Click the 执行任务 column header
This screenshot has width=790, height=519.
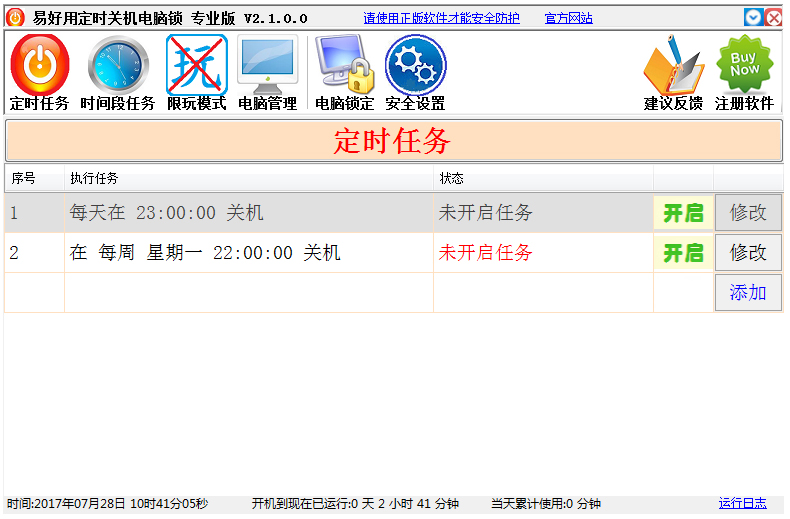point(249,178)
